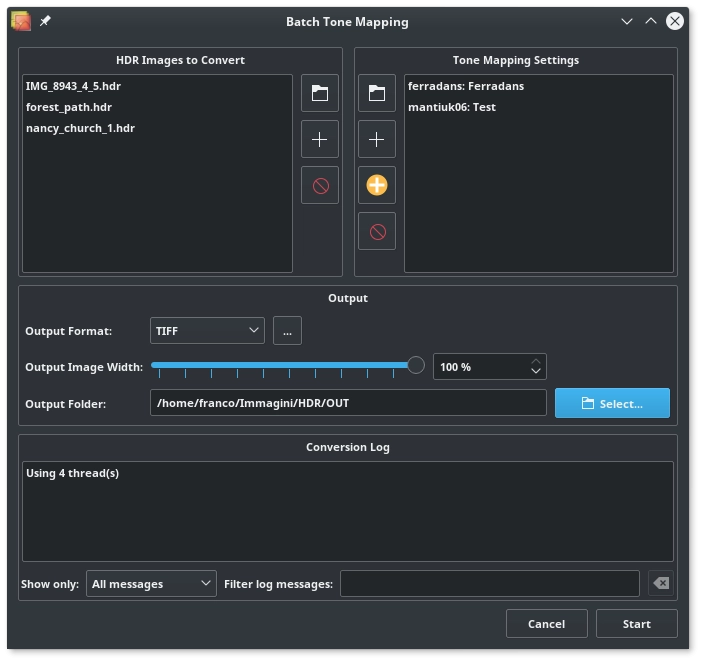Viewport: 702px width, 662px height.
Task: Clear the filter log messages field
Action: (661, 583)
